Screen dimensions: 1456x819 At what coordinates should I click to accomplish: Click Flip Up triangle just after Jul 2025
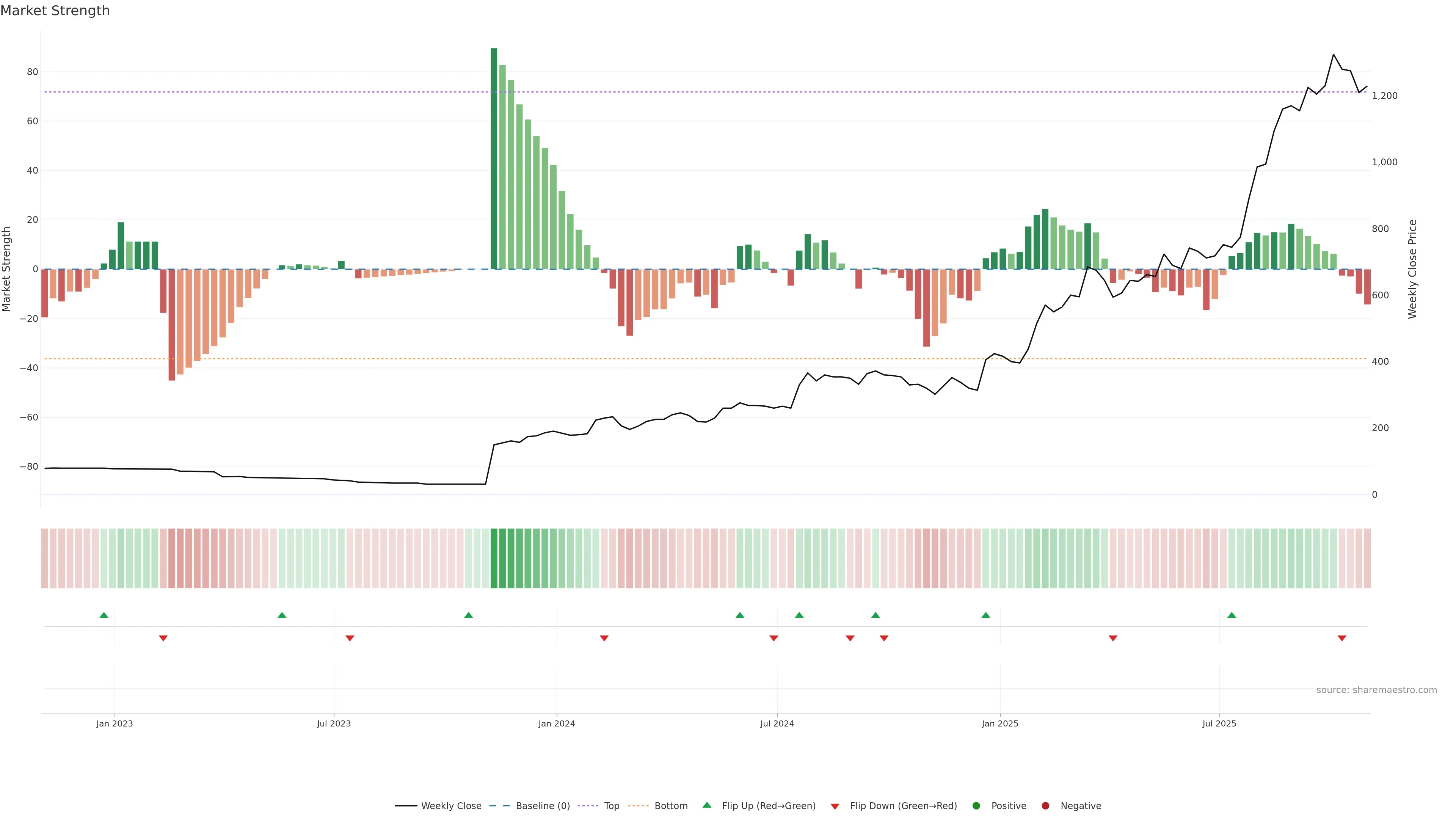pyautogui.click(x=1232, y=615)
